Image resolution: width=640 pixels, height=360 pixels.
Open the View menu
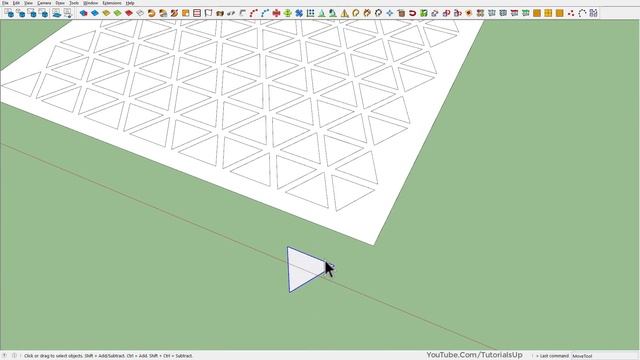pyautogui.click(x=28, y=3)
